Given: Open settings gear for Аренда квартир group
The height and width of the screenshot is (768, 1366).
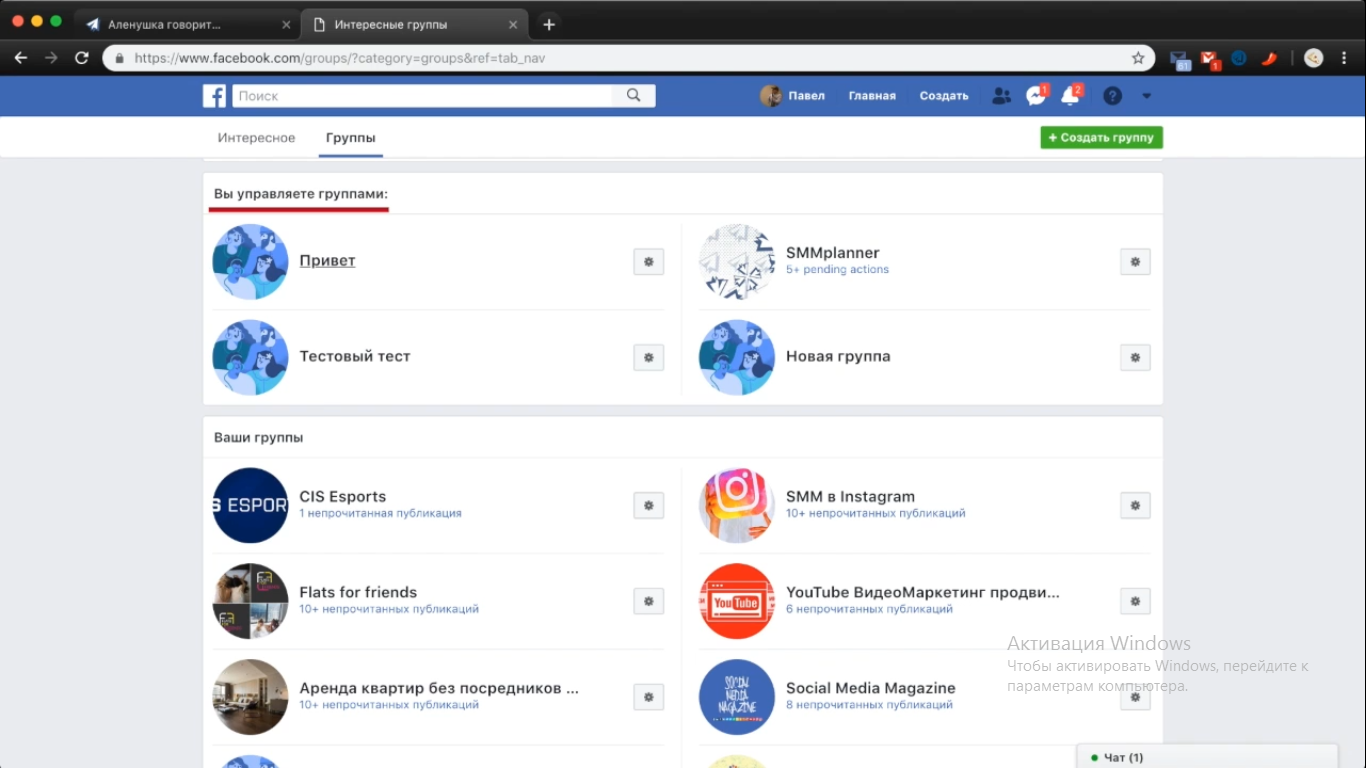Looking at the screenshot, I should (x=649, y=697).
